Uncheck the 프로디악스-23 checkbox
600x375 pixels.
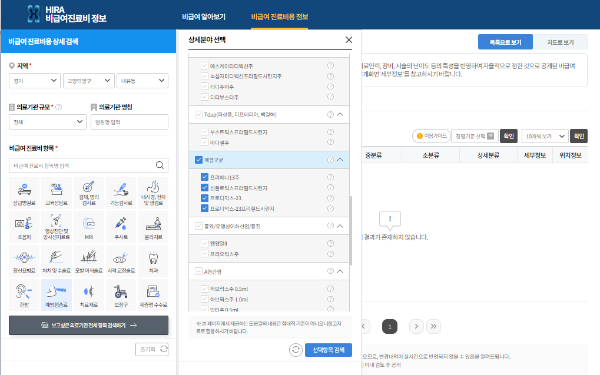tap(205, 198)
